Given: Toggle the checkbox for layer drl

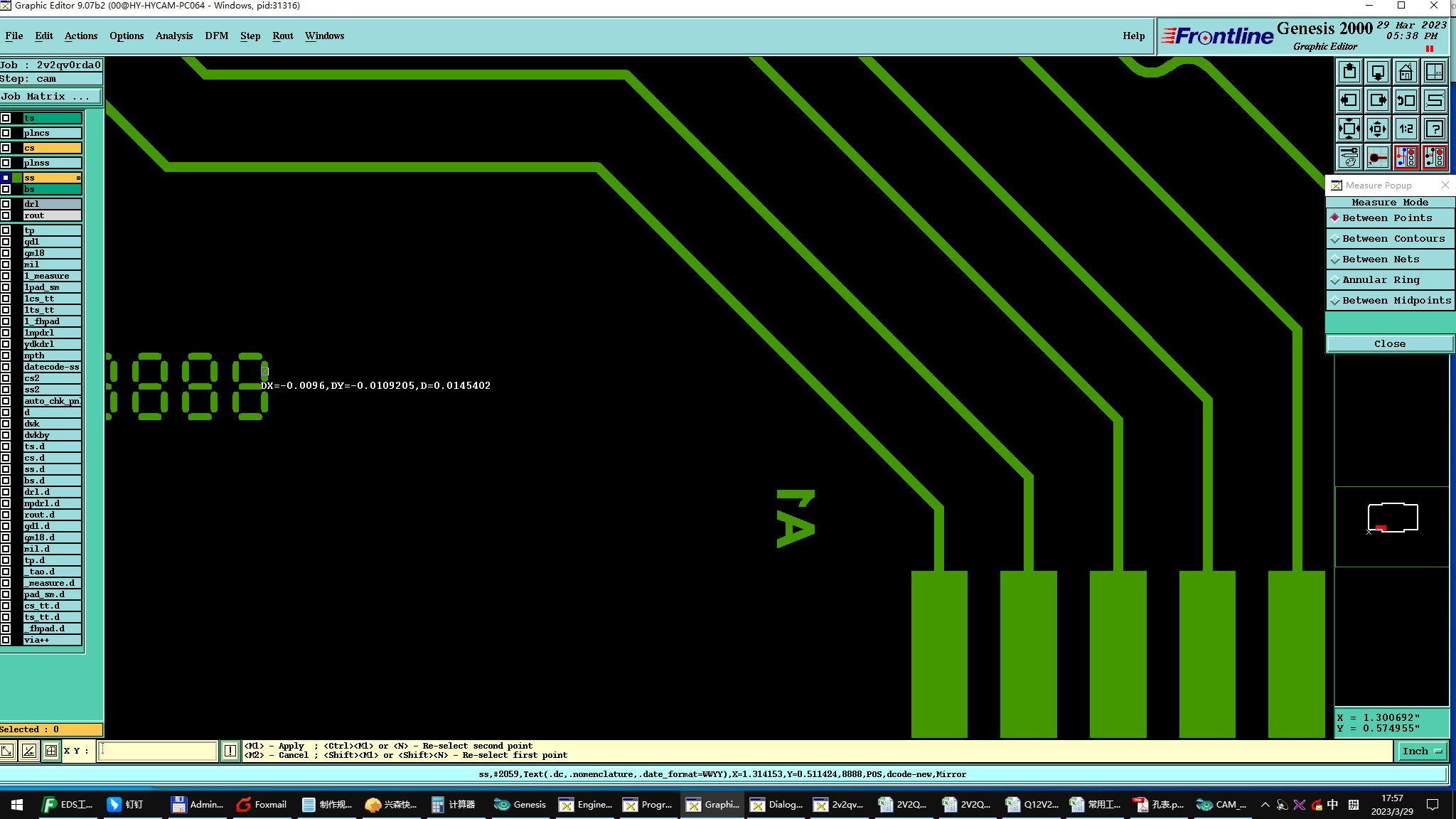Looking at the screenshot, I should pyautogui.click(x=6, y=204).
